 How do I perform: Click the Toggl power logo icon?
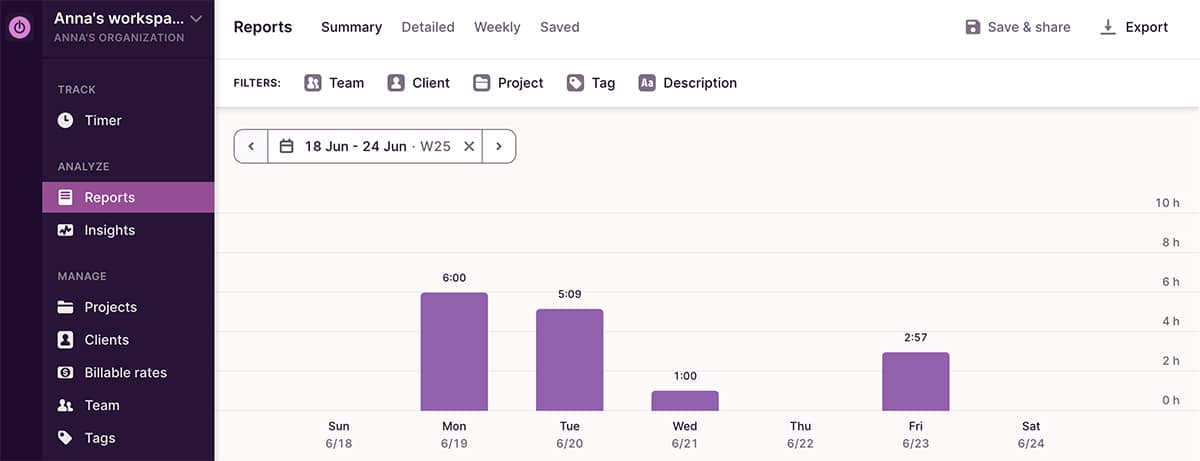[20, 28]
